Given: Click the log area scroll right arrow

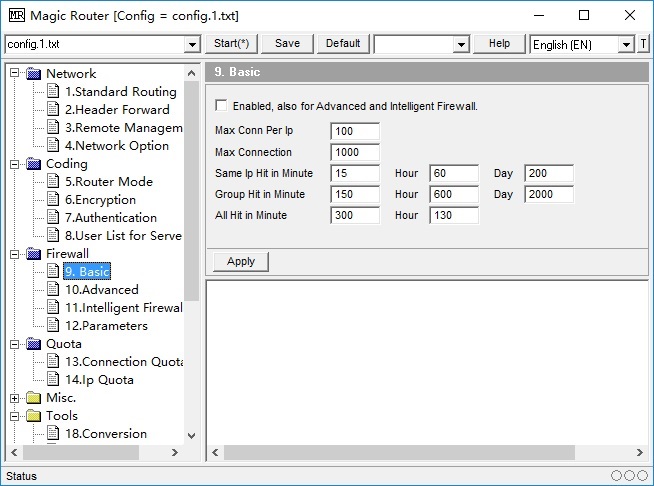Looking at the screenshot, I should click(639, 452).
